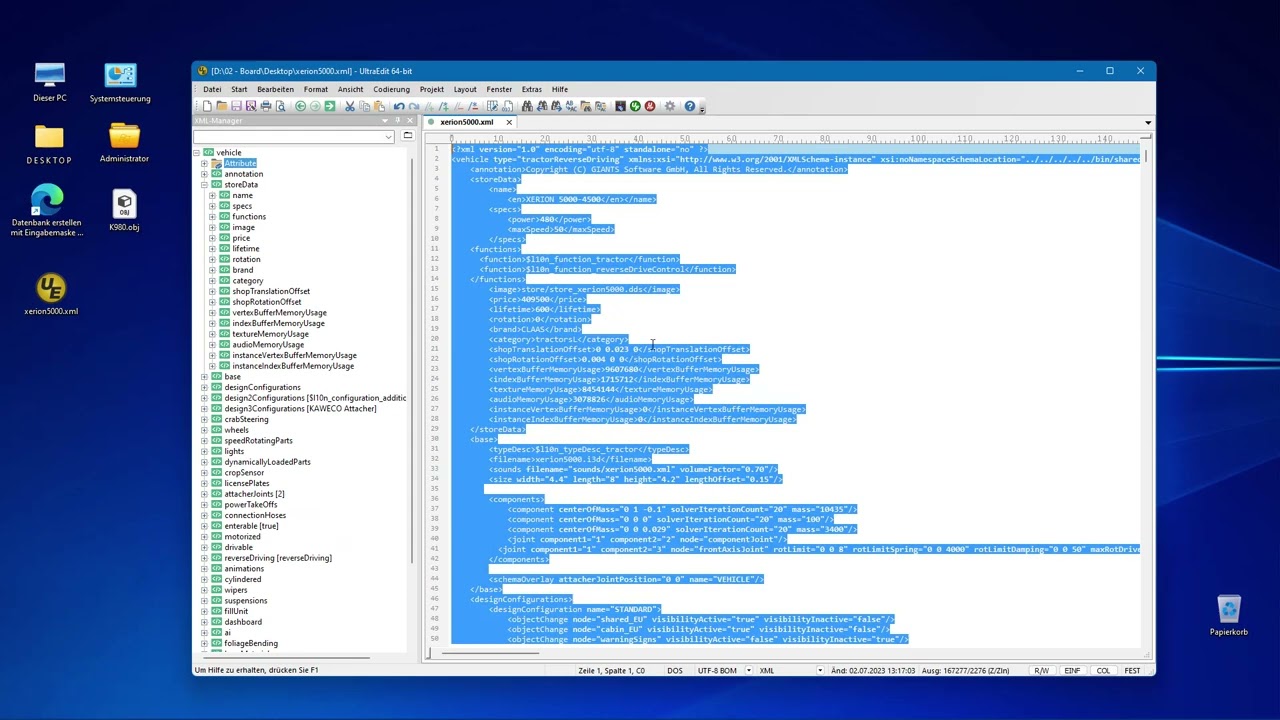Select the motorized tree item
The width and height of the screenshot is (1280, 720).
(x=242, y=537)
